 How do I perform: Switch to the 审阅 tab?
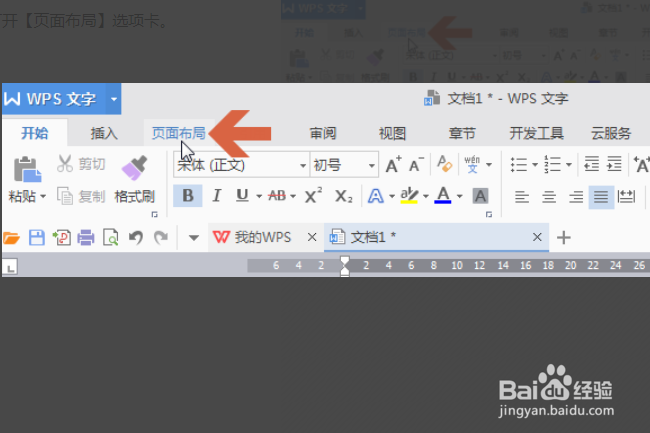[x=323, y=133]
